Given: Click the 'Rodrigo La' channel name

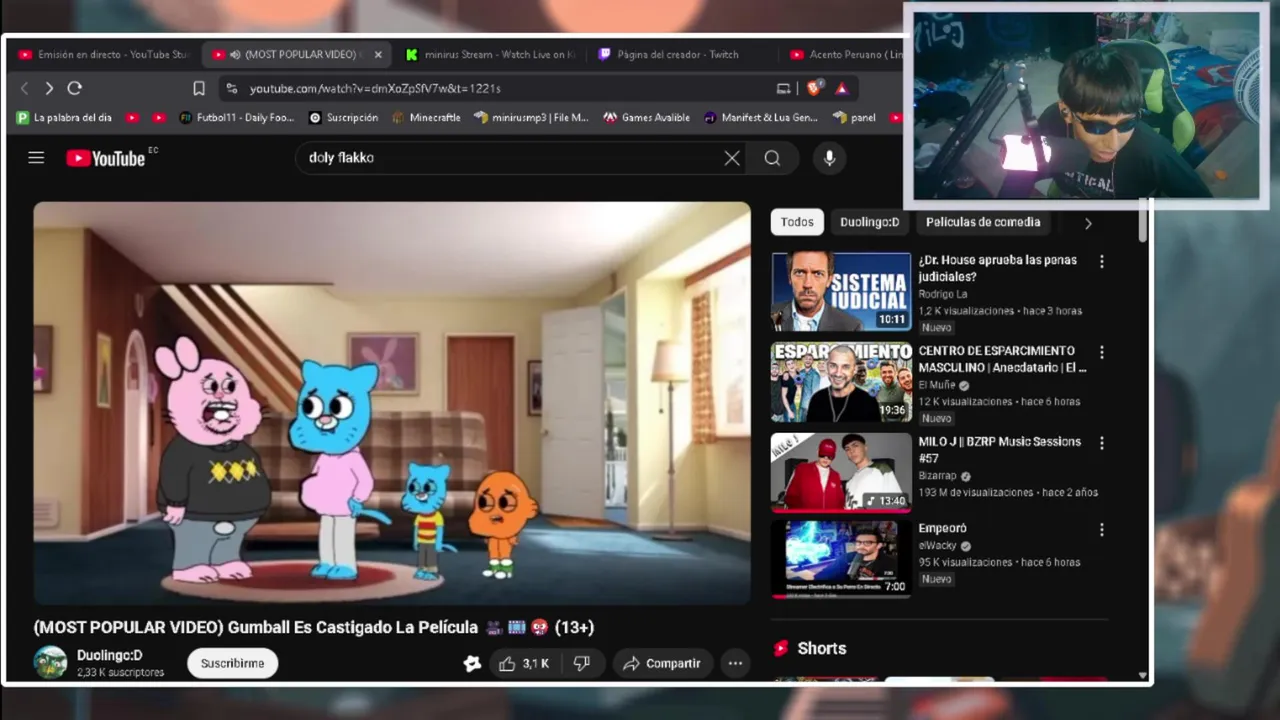Looking at the screenshot, I should (943, 294).
